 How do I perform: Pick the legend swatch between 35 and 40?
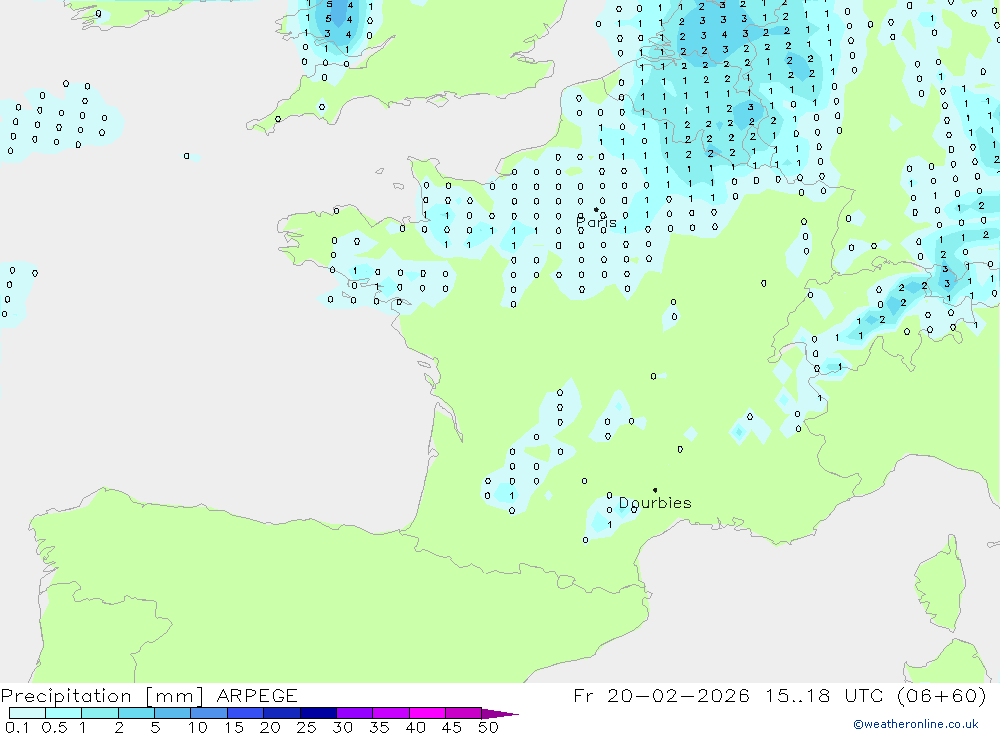pyautogui.click(x=391, y=713)
